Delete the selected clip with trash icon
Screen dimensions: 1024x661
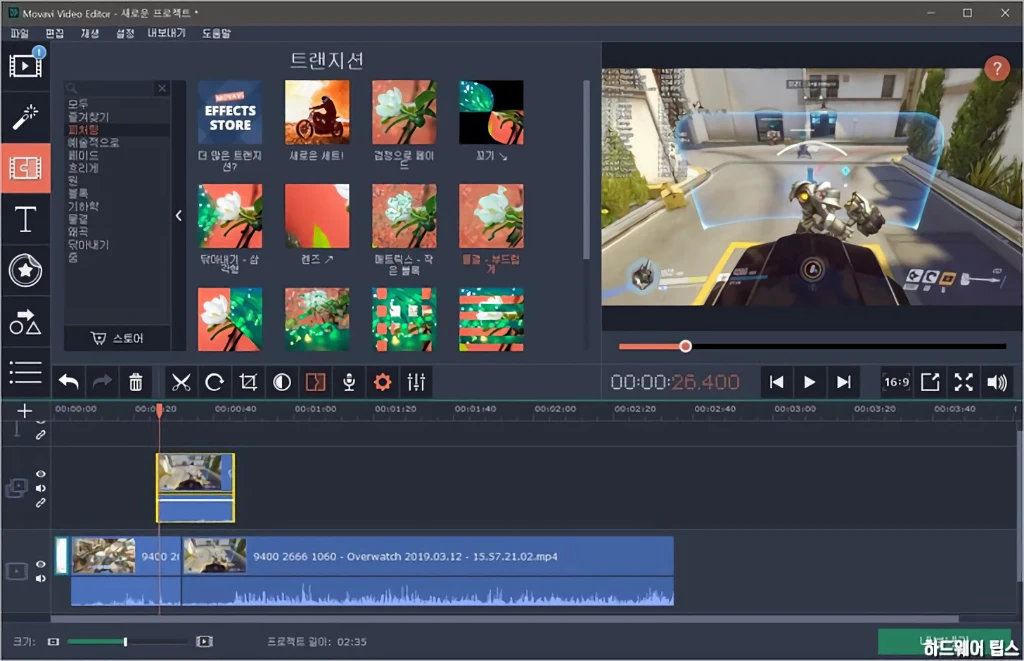point(136,382)
